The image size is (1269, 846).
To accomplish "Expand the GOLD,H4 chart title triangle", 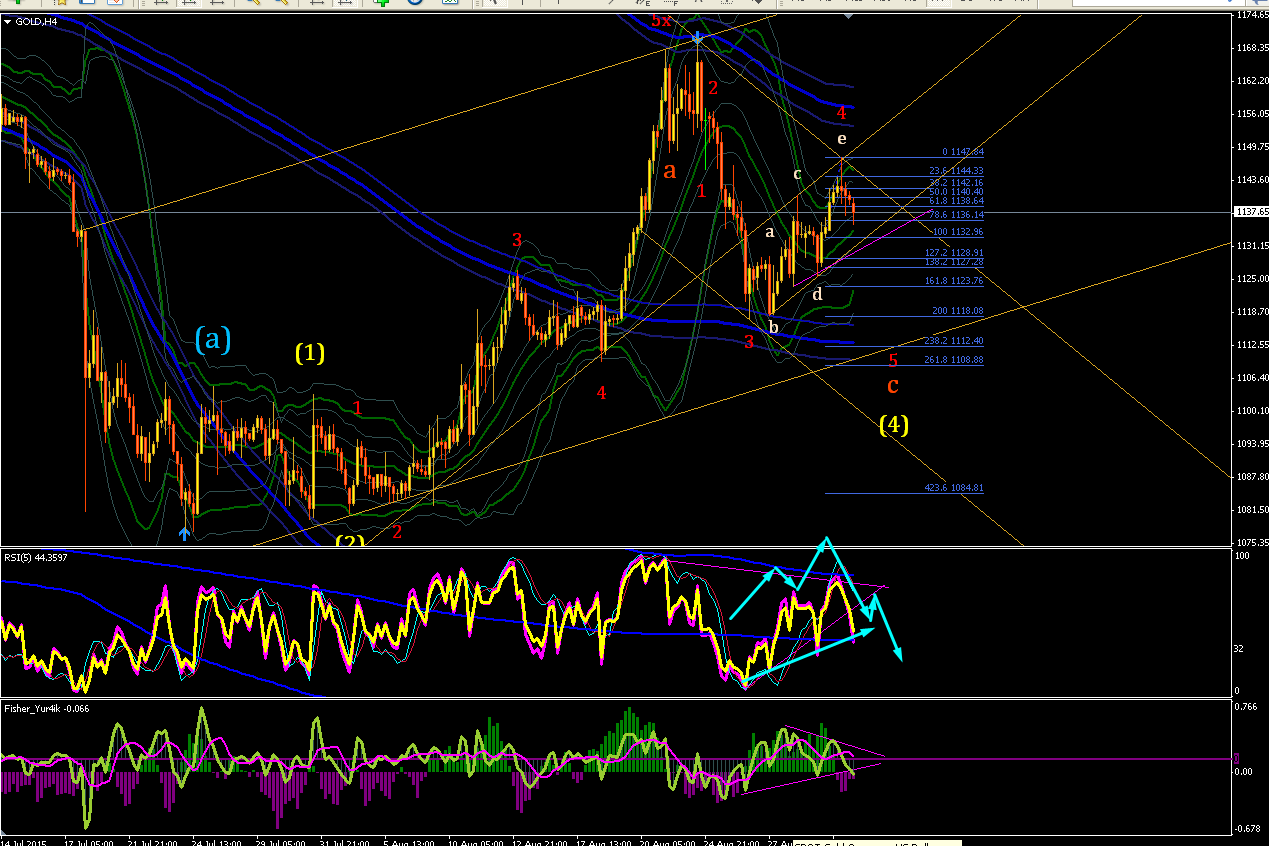I will 8,21.
